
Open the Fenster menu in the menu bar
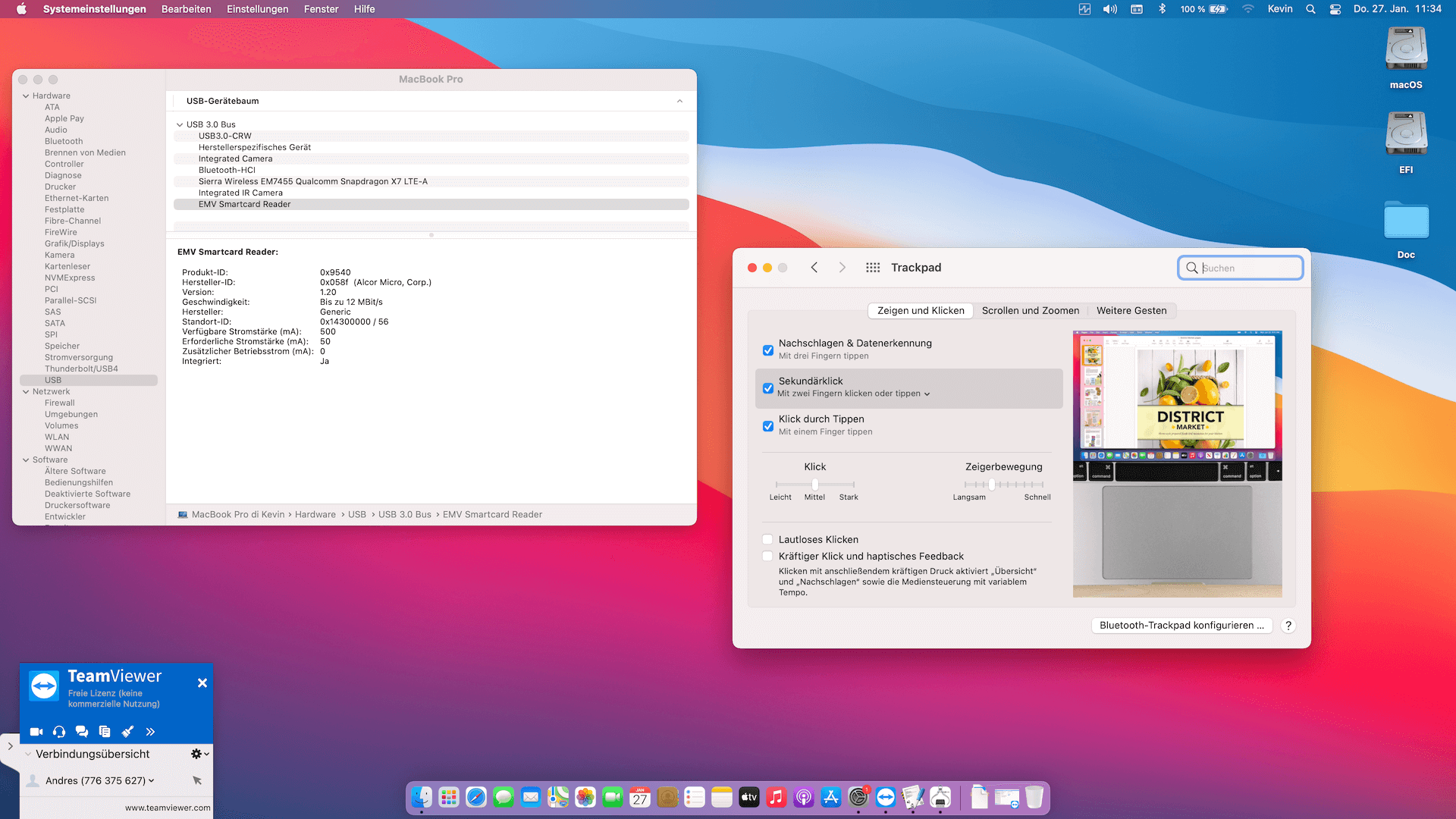321,9
